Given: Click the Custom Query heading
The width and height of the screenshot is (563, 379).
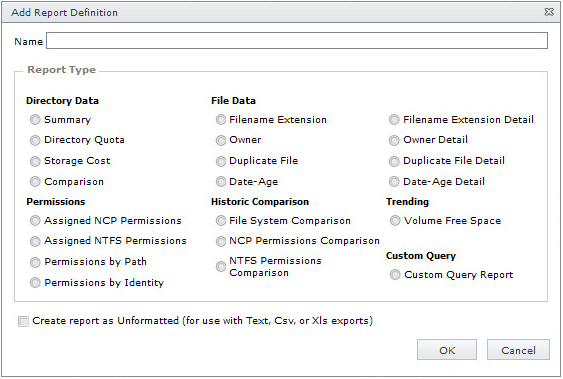Looking at the screenshot, I should pyautogui.click(x=421, y=256).
